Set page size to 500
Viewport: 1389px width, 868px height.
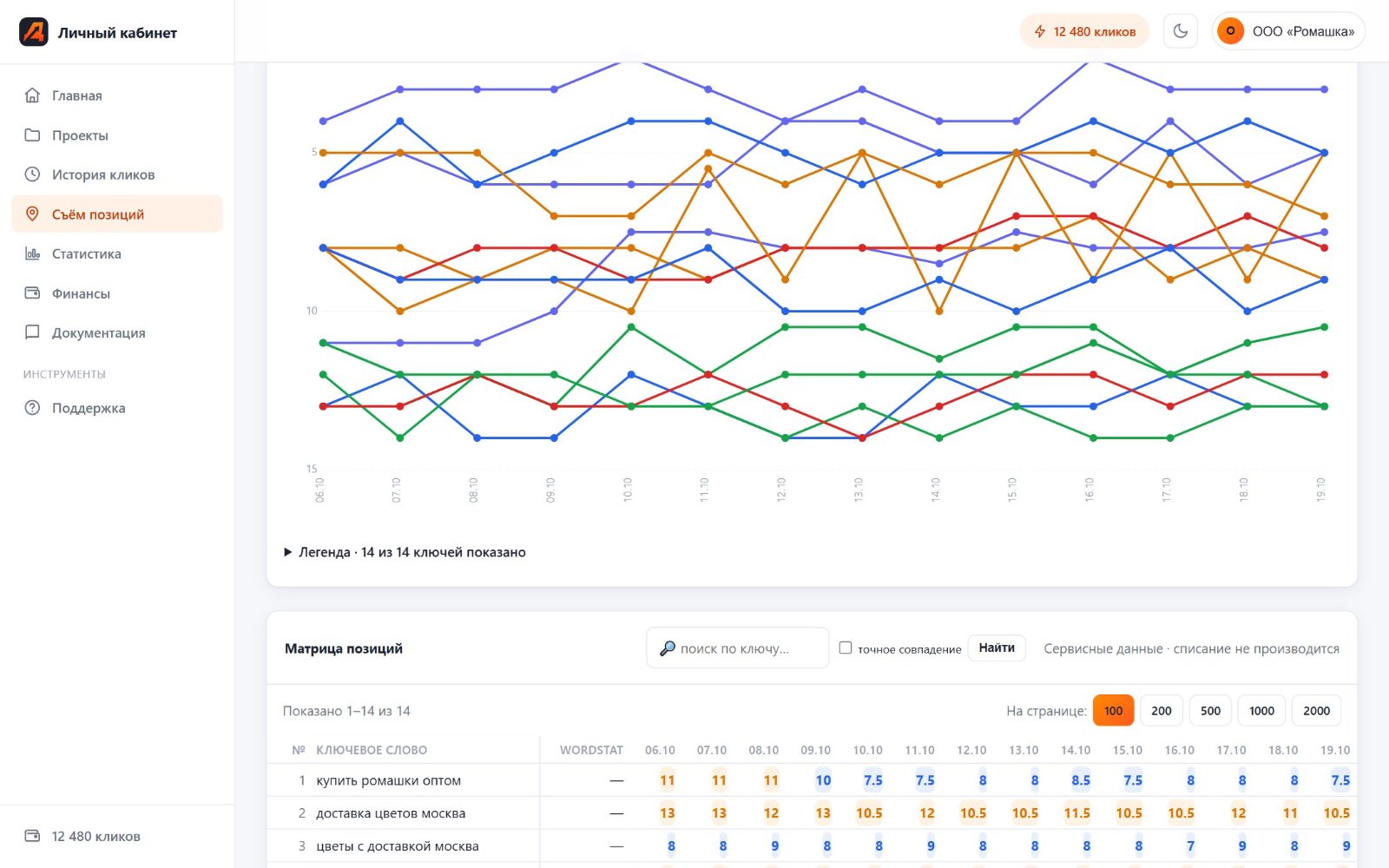pyautogui.click(x=1210, y=710)
